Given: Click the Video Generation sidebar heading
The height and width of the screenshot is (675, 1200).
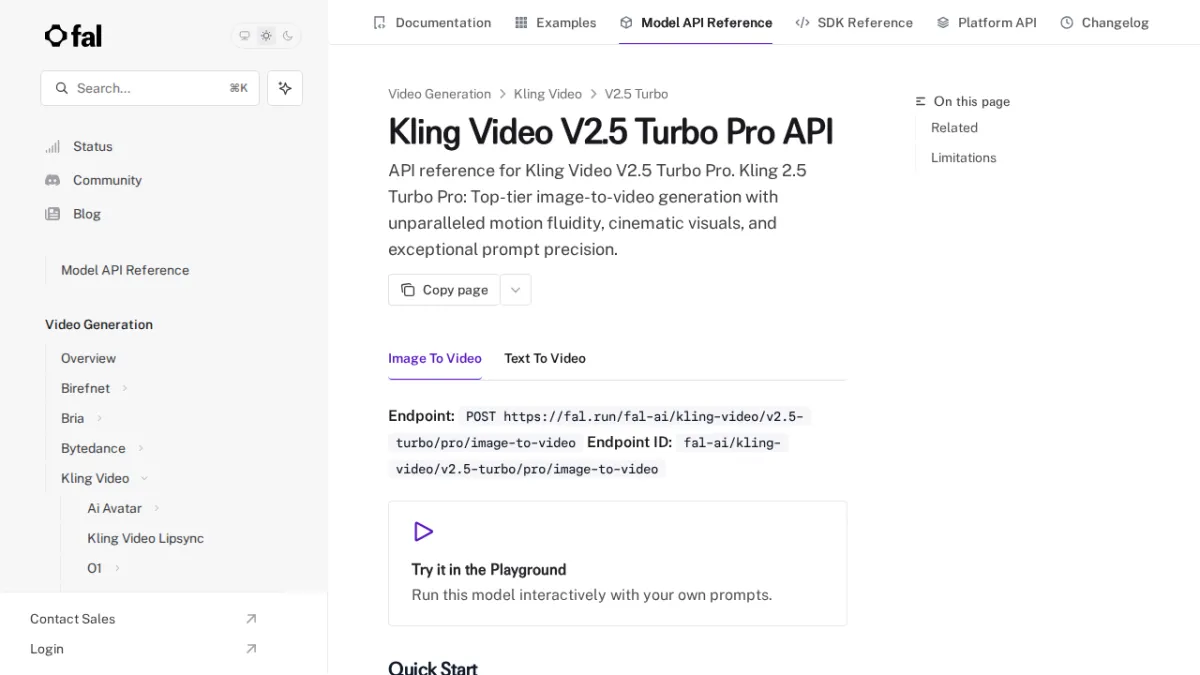Looking at the screenshot, I should pyautogui.click(x=99, y=325).
